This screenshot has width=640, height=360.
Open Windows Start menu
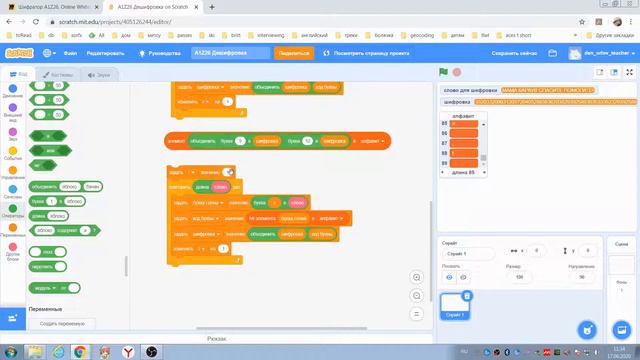[x=11, y=352]
